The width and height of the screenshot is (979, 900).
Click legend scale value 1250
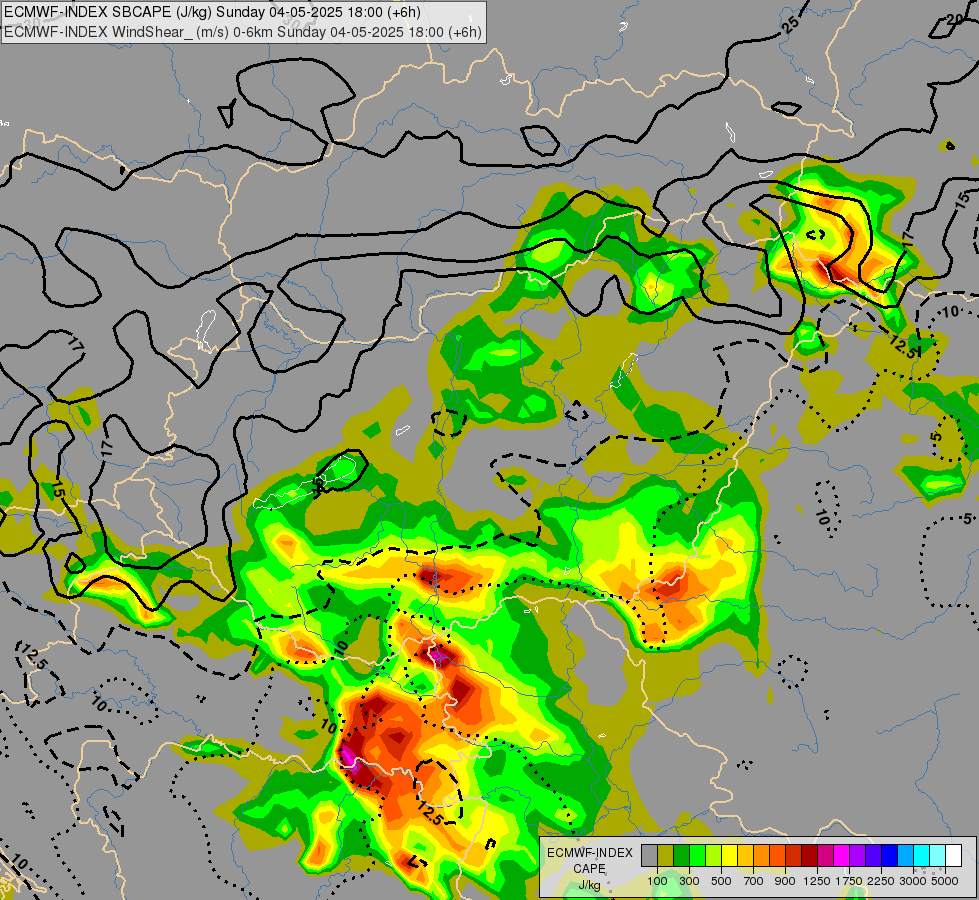(817, 881)
